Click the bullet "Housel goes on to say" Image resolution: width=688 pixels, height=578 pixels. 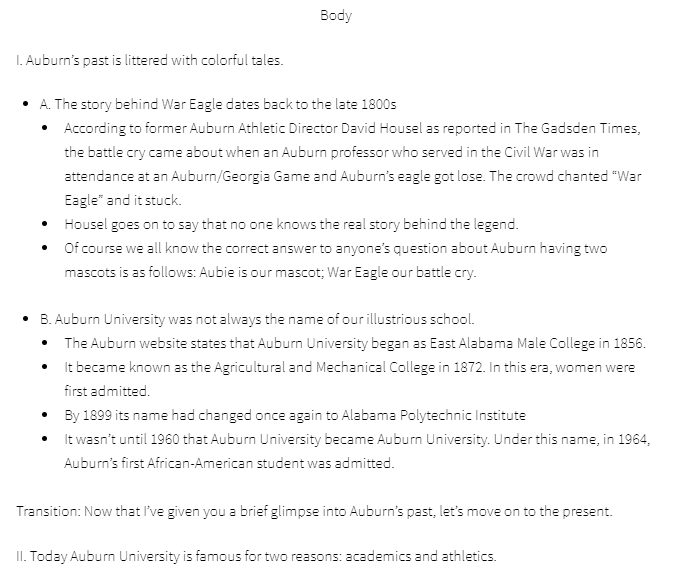291,224
